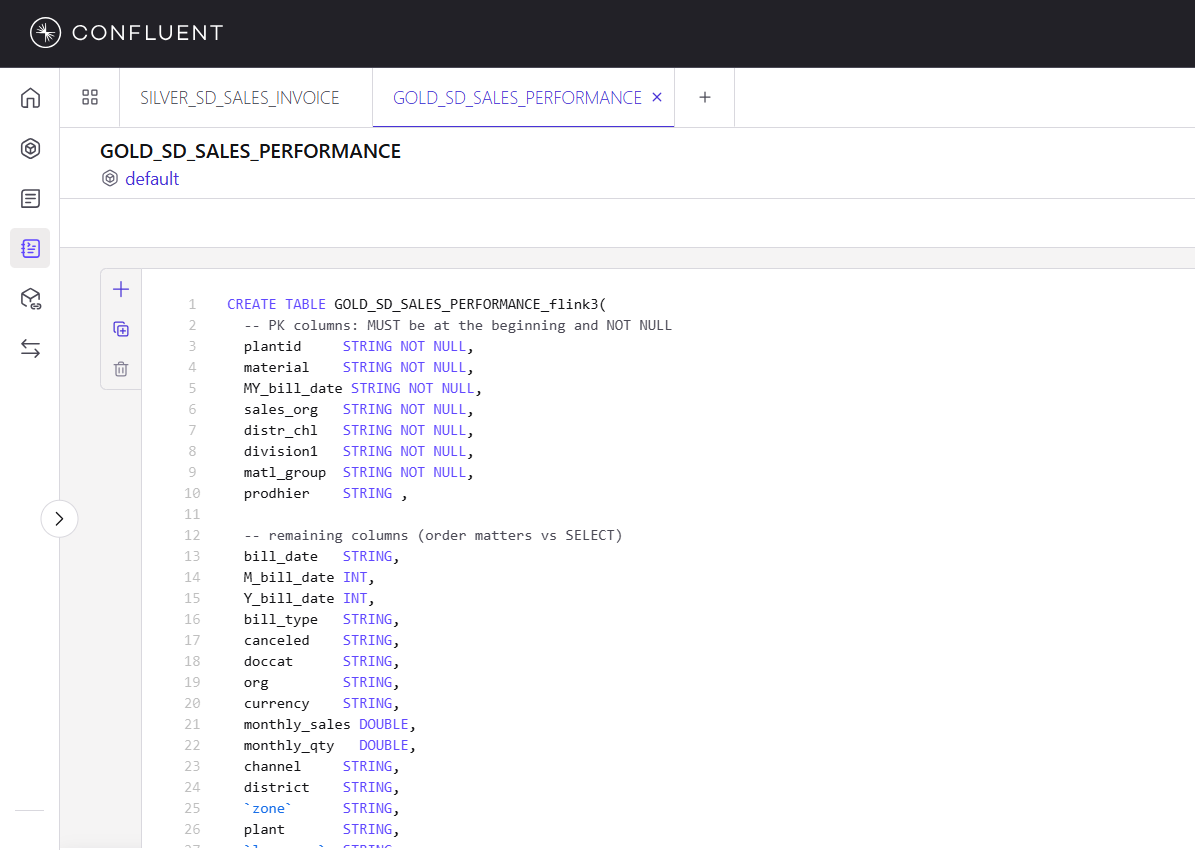This screenshot has height=850, width=1195.
Task: Duplicate the SQL cell
Action: 121,329
